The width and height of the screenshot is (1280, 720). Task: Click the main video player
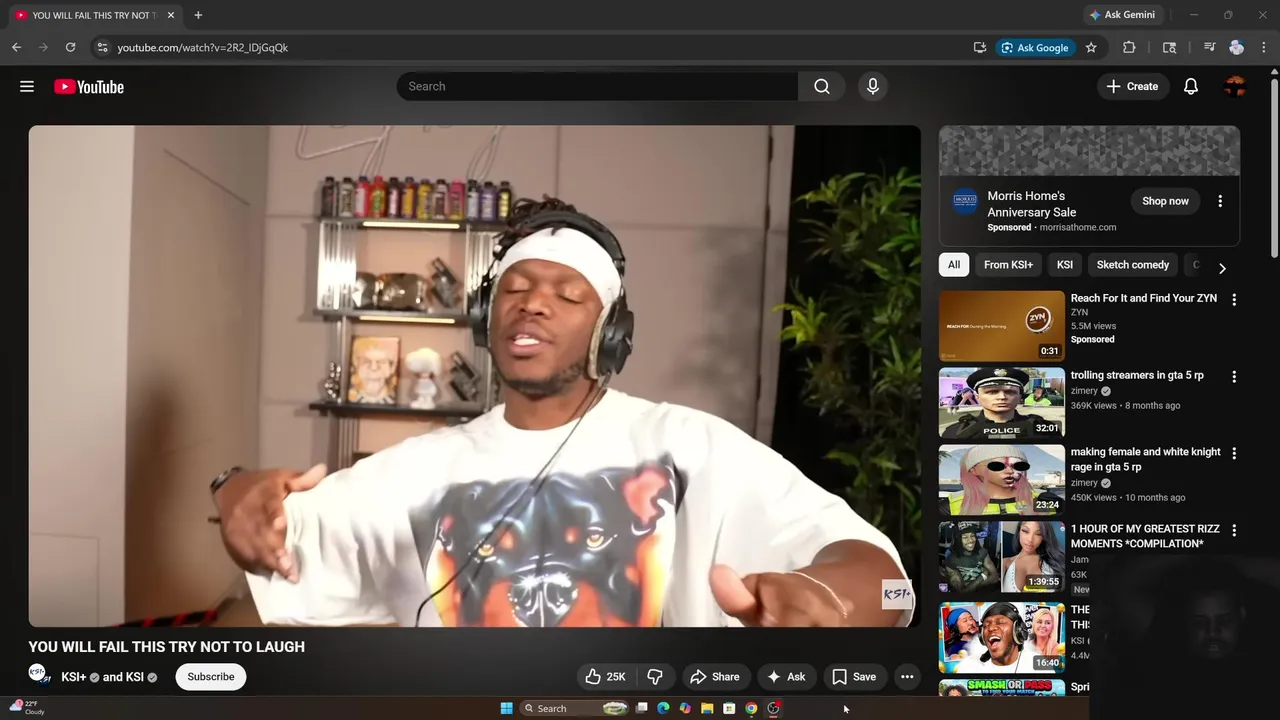point(475,376)
